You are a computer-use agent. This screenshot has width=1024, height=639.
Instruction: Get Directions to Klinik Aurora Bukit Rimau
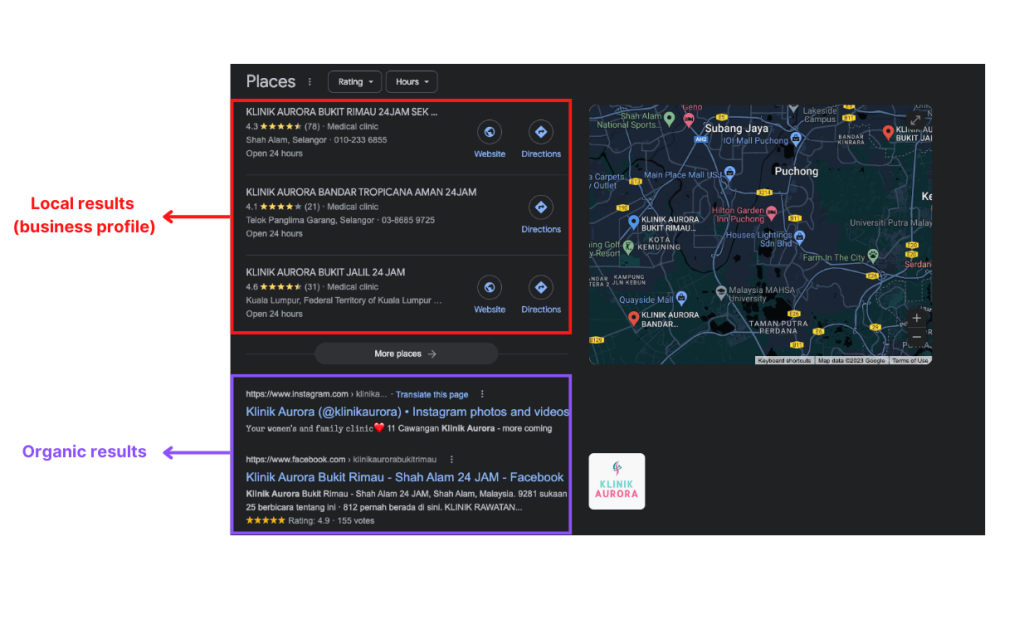point(541,140)
